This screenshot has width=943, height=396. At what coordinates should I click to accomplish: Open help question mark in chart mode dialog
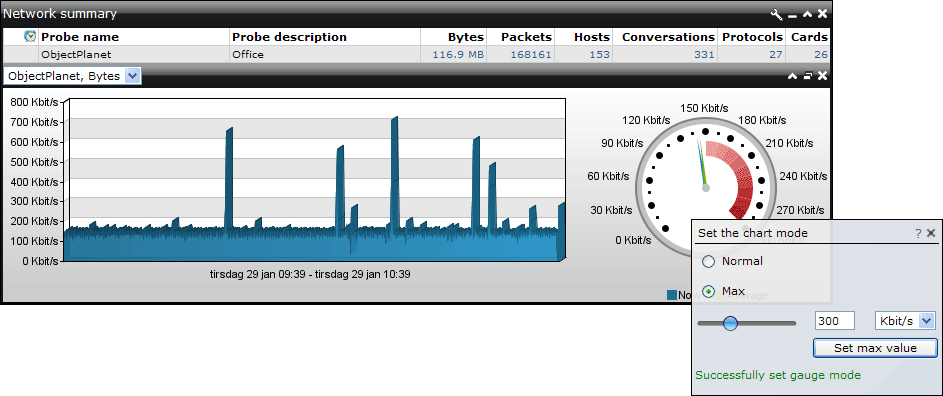pyautogui.click(x=918, y=234)
